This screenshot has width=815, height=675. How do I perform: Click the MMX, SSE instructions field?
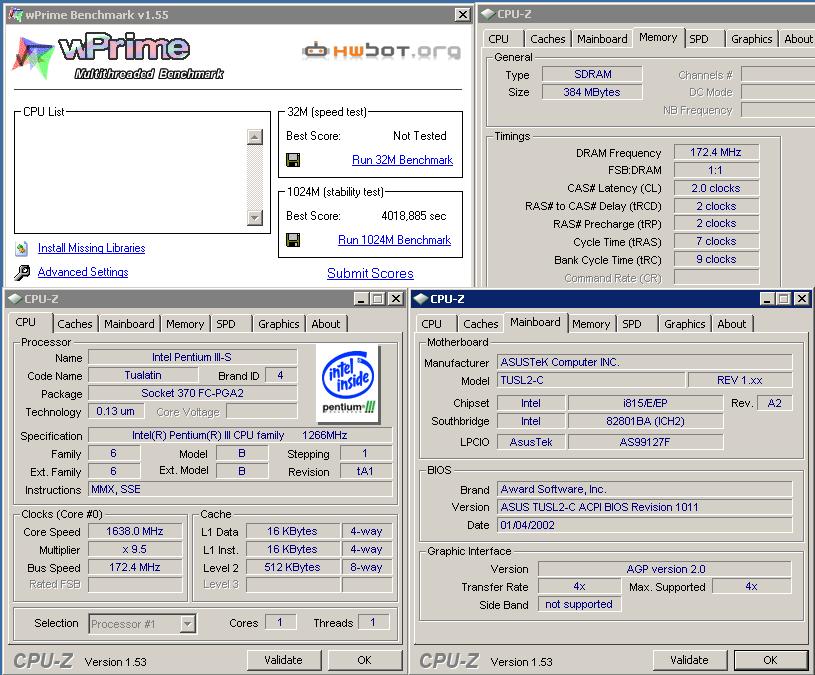coord(240,489)
